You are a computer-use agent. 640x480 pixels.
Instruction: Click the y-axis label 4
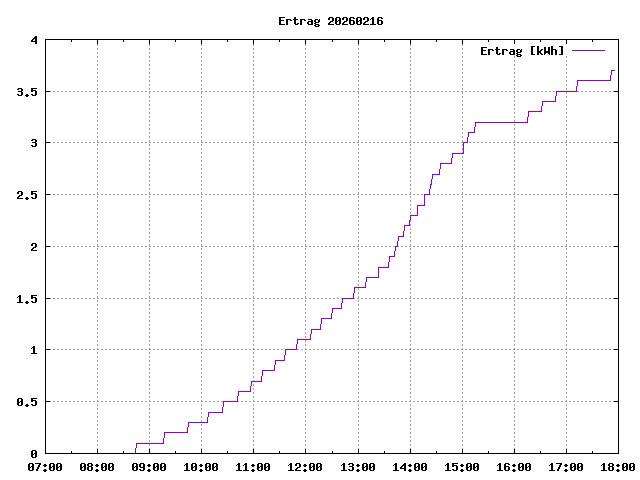click(34, 40)
